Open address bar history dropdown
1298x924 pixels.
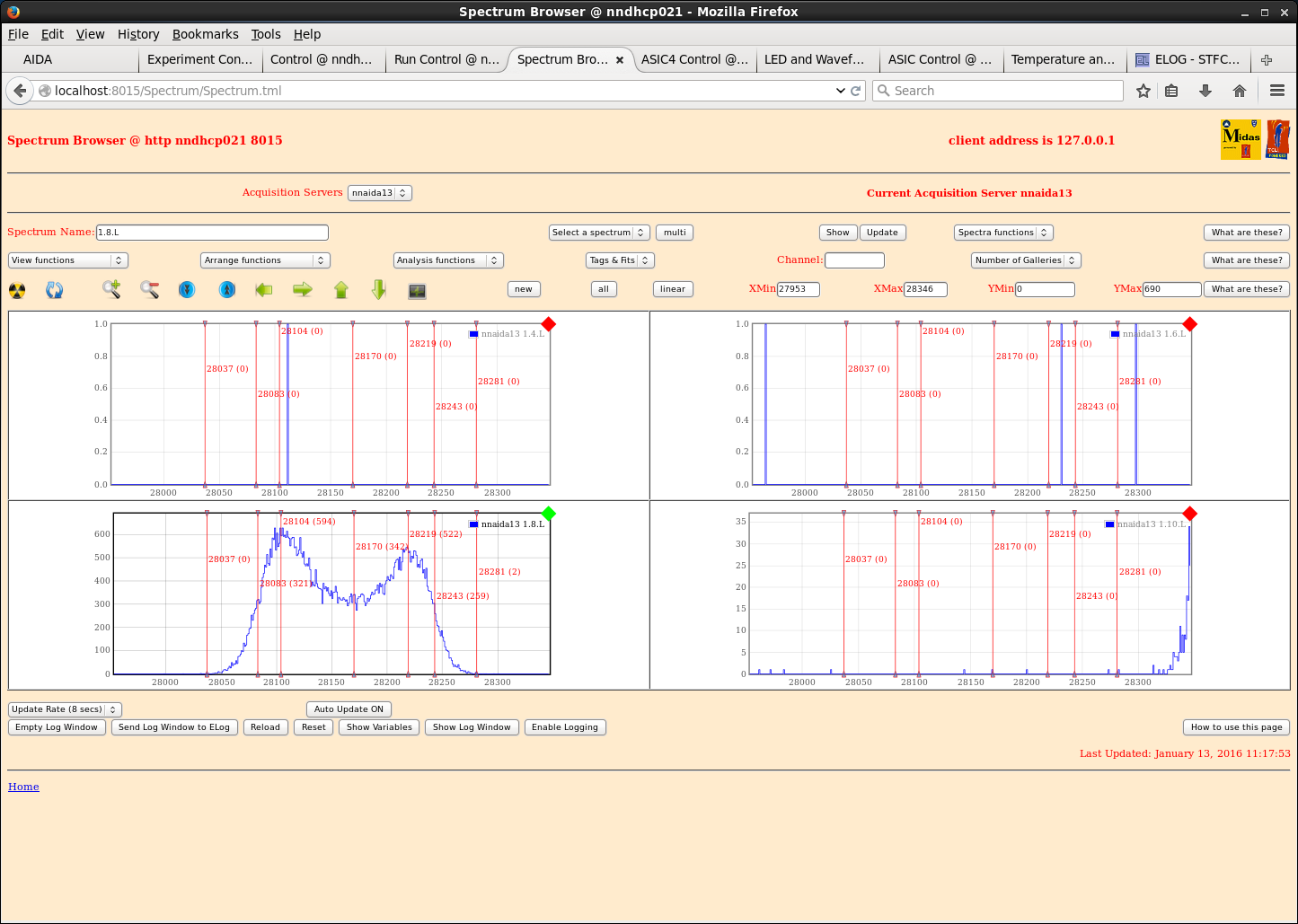point(841,91)
